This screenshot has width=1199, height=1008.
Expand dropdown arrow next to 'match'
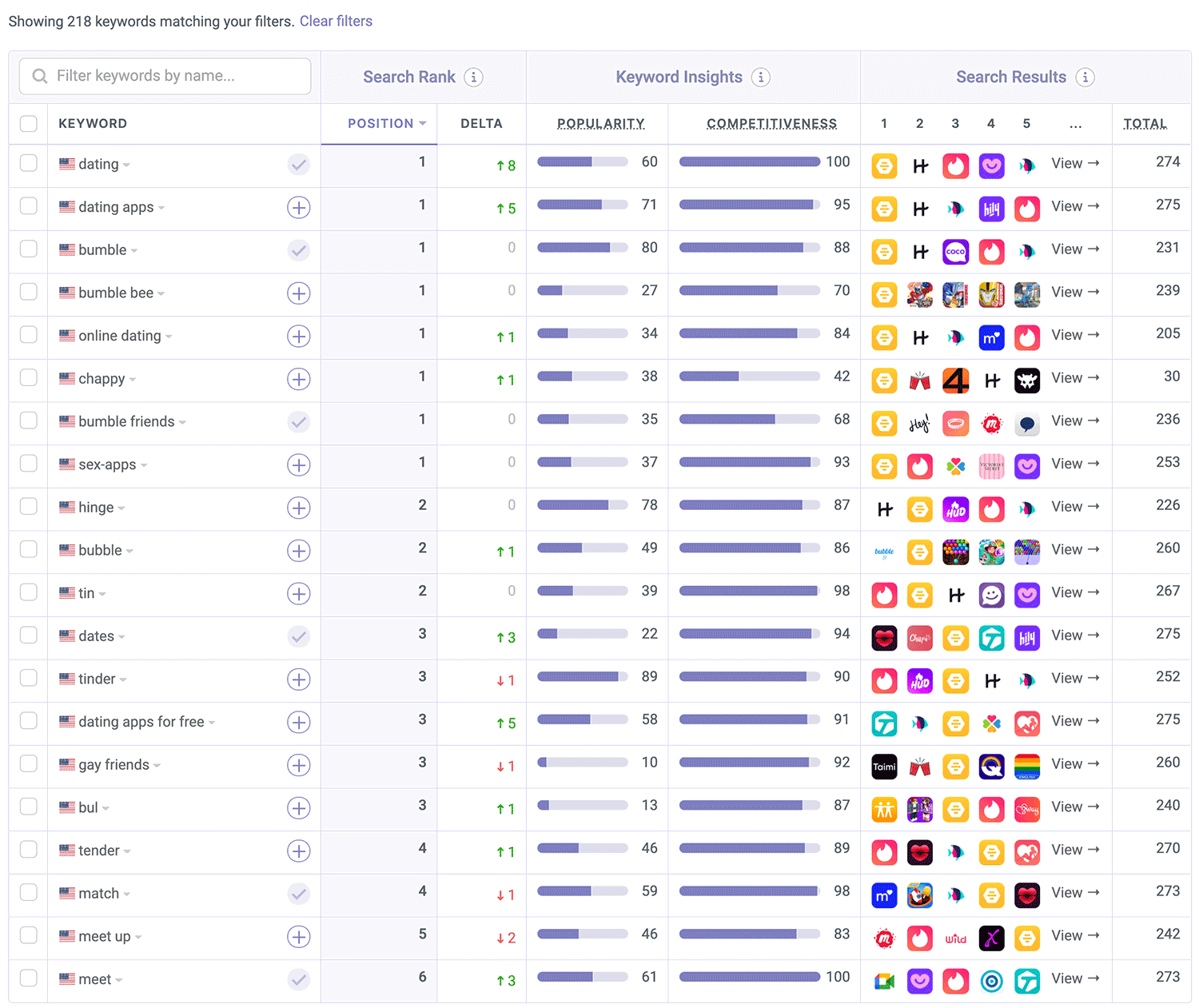pos(127,894)
